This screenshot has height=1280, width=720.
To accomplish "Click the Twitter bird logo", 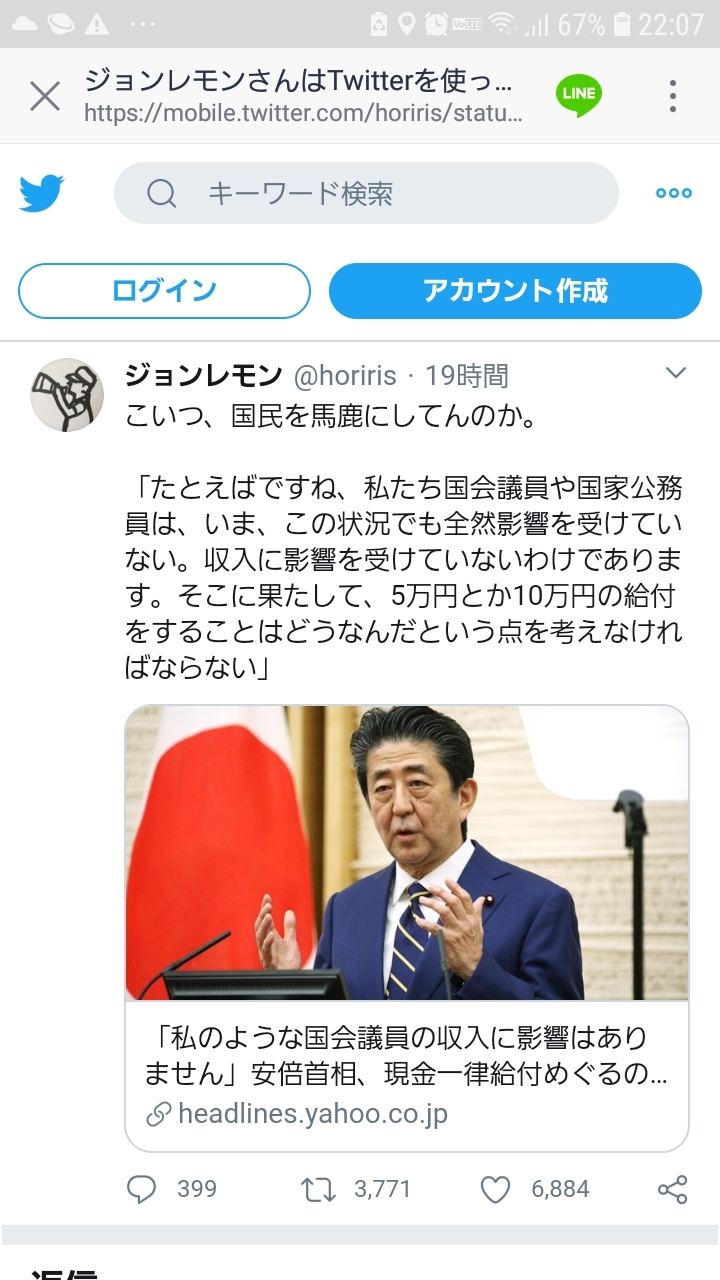I will [x=42, y=194].
